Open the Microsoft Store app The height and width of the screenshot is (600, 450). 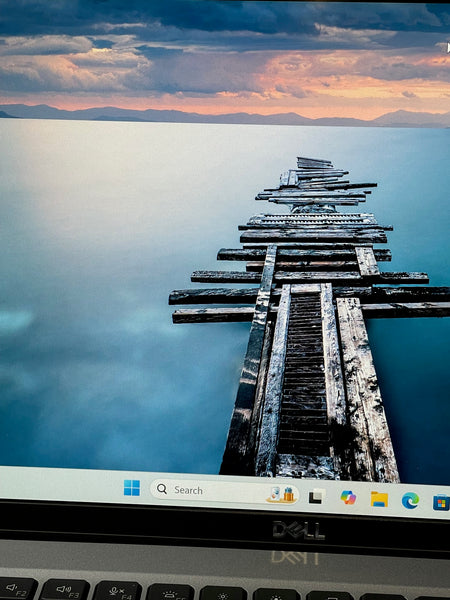[441, 502]
